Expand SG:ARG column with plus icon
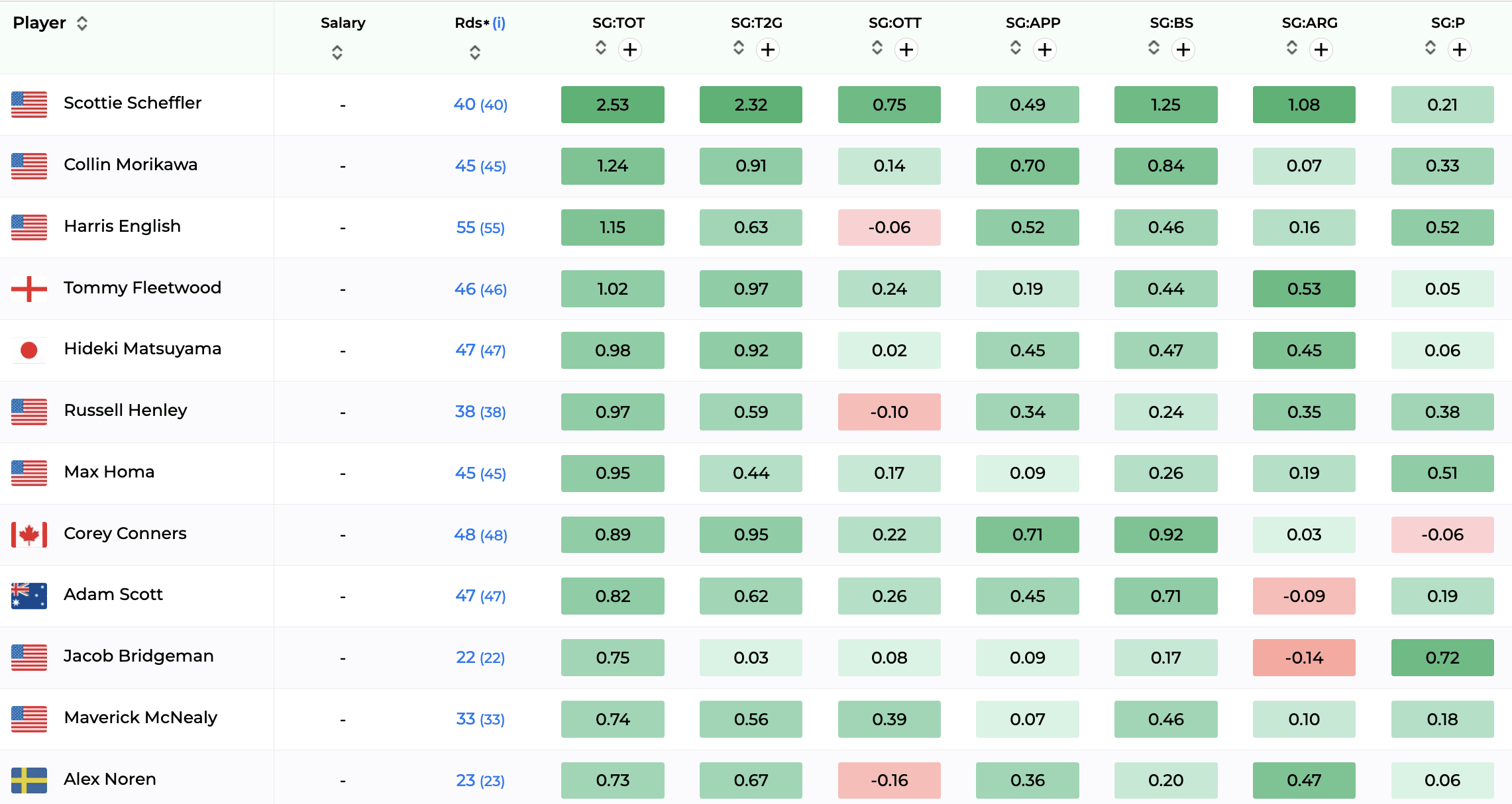This screenshot has height=804, width=1512. point(1321,50)
